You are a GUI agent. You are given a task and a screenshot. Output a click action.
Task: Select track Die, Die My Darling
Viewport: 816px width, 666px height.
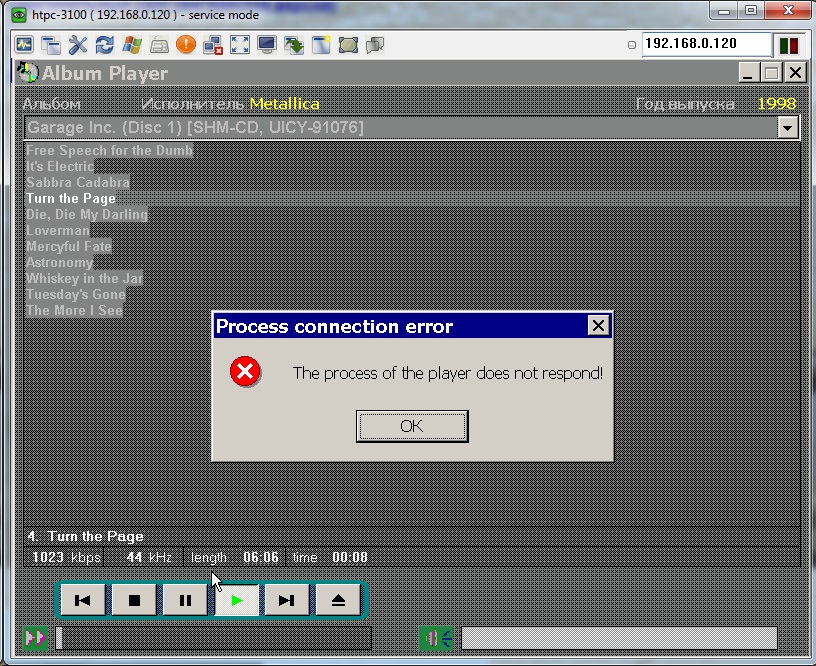(86, 214)
